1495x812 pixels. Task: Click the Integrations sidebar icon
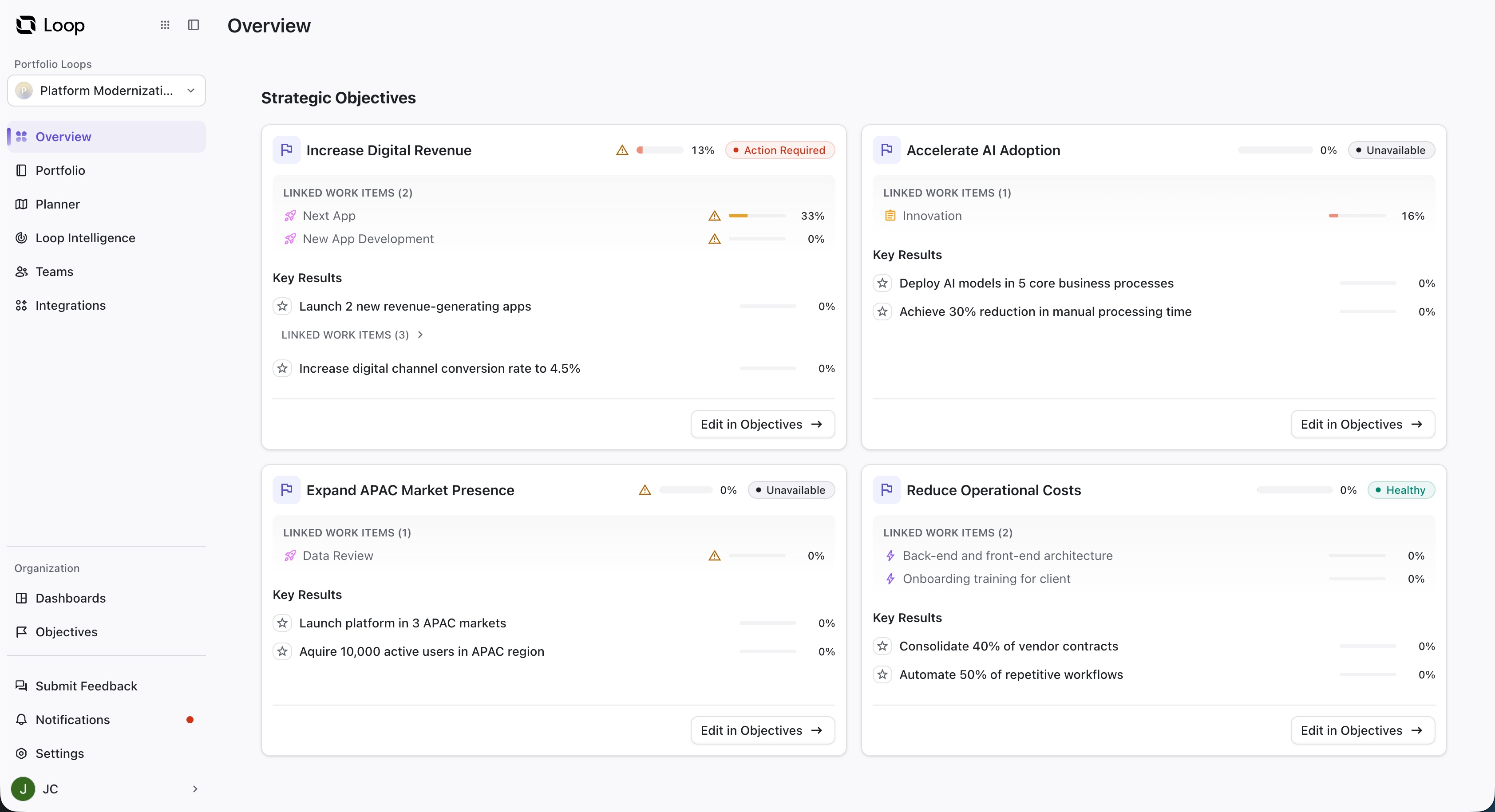click(21, 305)
